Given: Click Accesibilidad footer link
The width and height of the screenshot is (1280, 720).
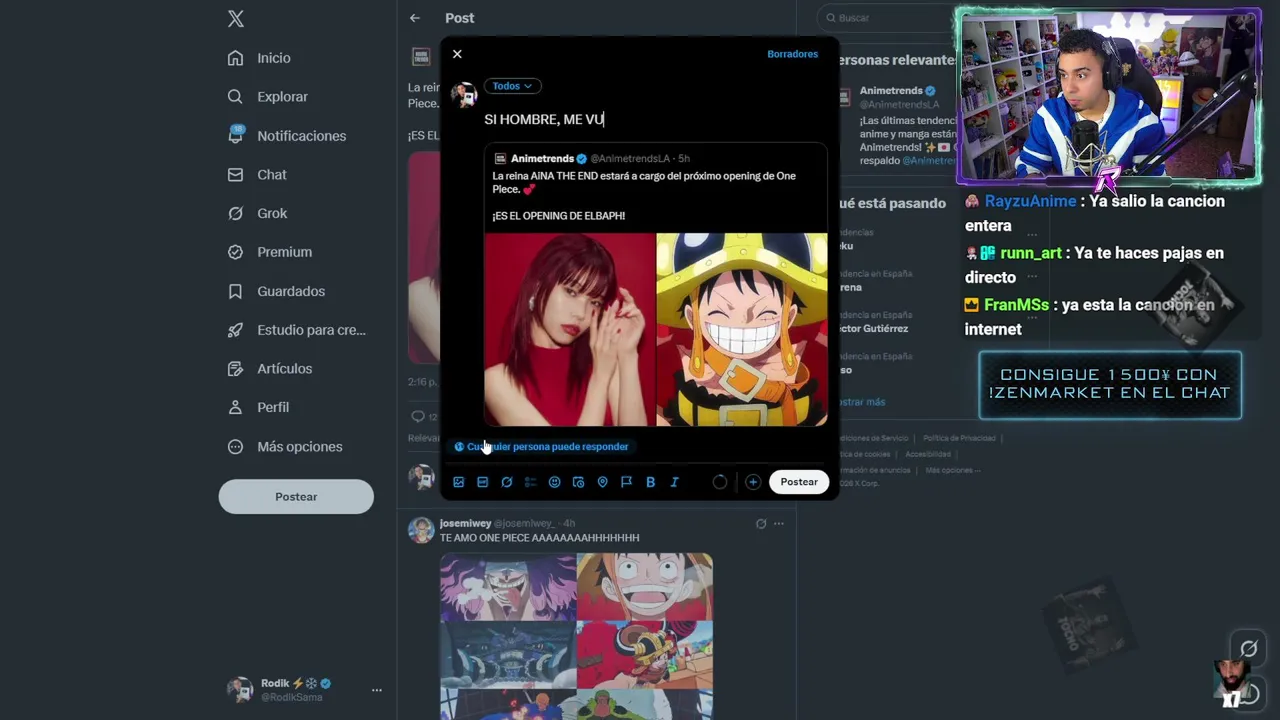Looking at the screenshot, I should [x=928, y=454].
